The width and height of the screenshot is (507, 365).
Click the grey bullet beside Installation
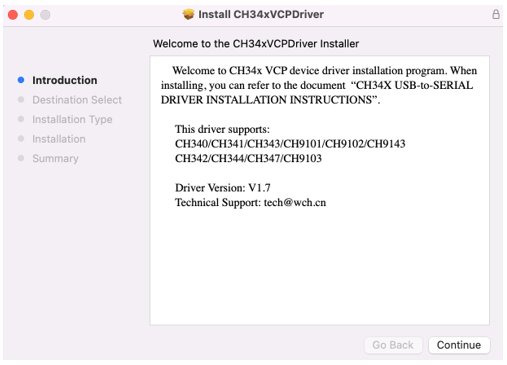(x=21, y=139)
